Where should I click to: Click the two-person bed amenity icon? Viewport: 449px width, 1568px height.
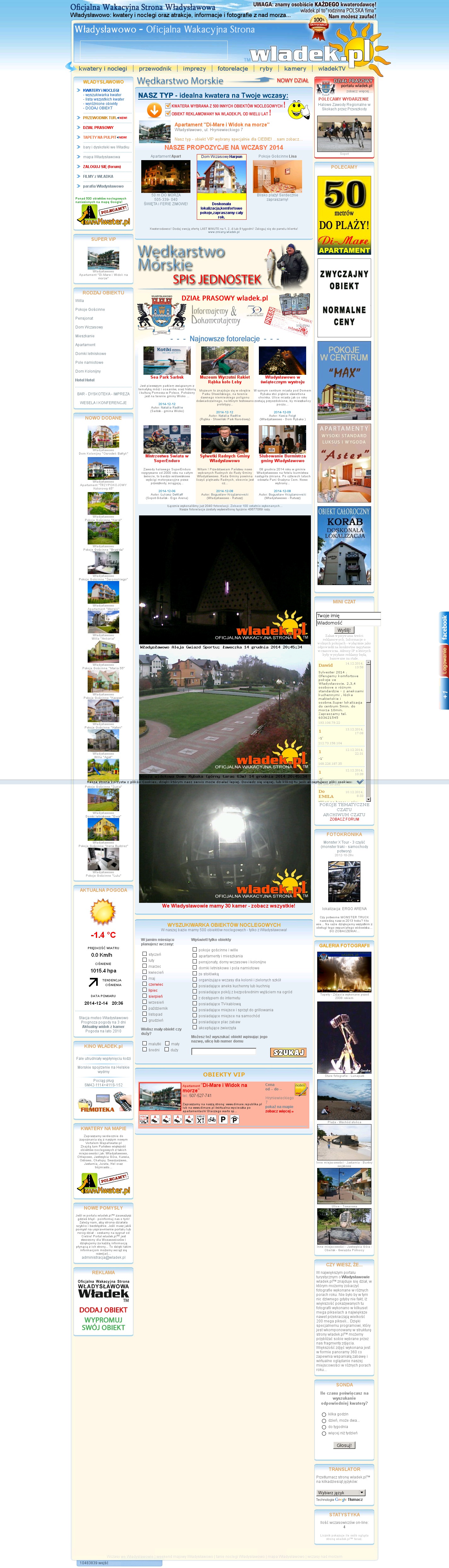click(166, 1119)
